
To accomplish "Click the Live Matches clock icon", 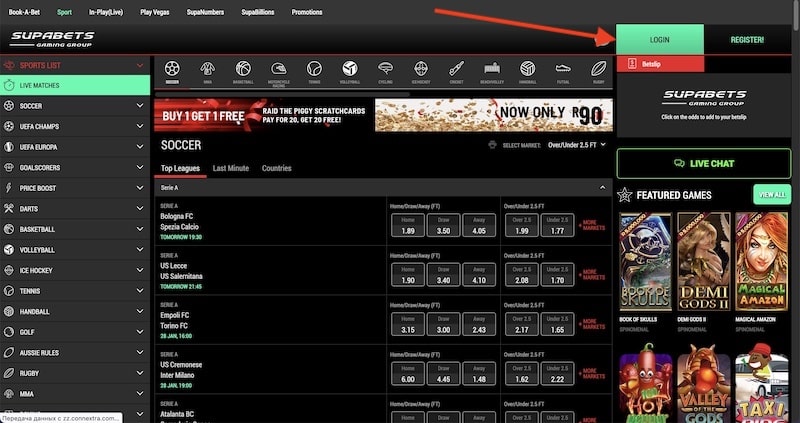I will pos(9,85).
